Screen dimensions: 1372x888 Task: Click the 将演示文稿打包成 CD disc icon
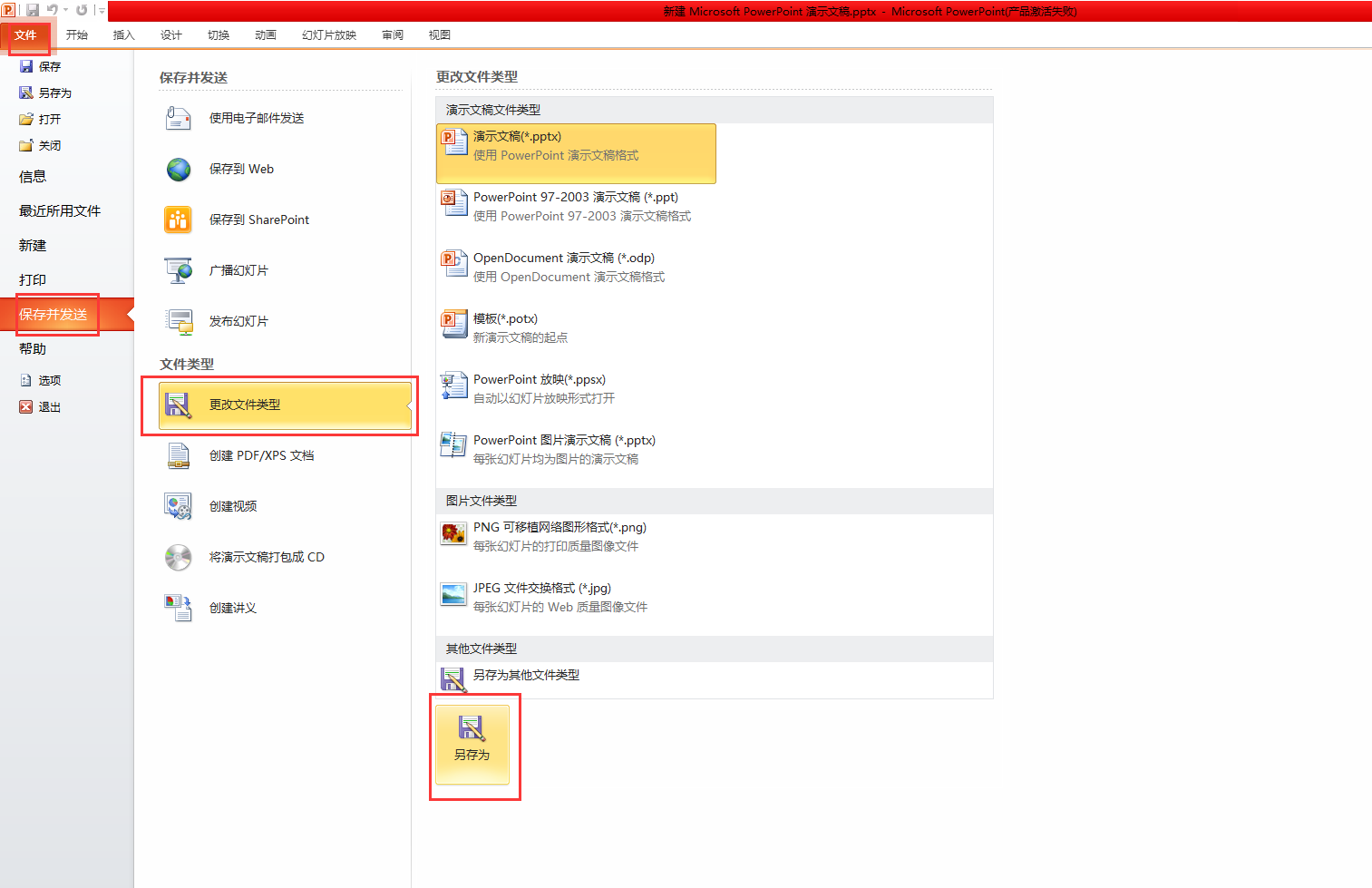click(179, 557)
